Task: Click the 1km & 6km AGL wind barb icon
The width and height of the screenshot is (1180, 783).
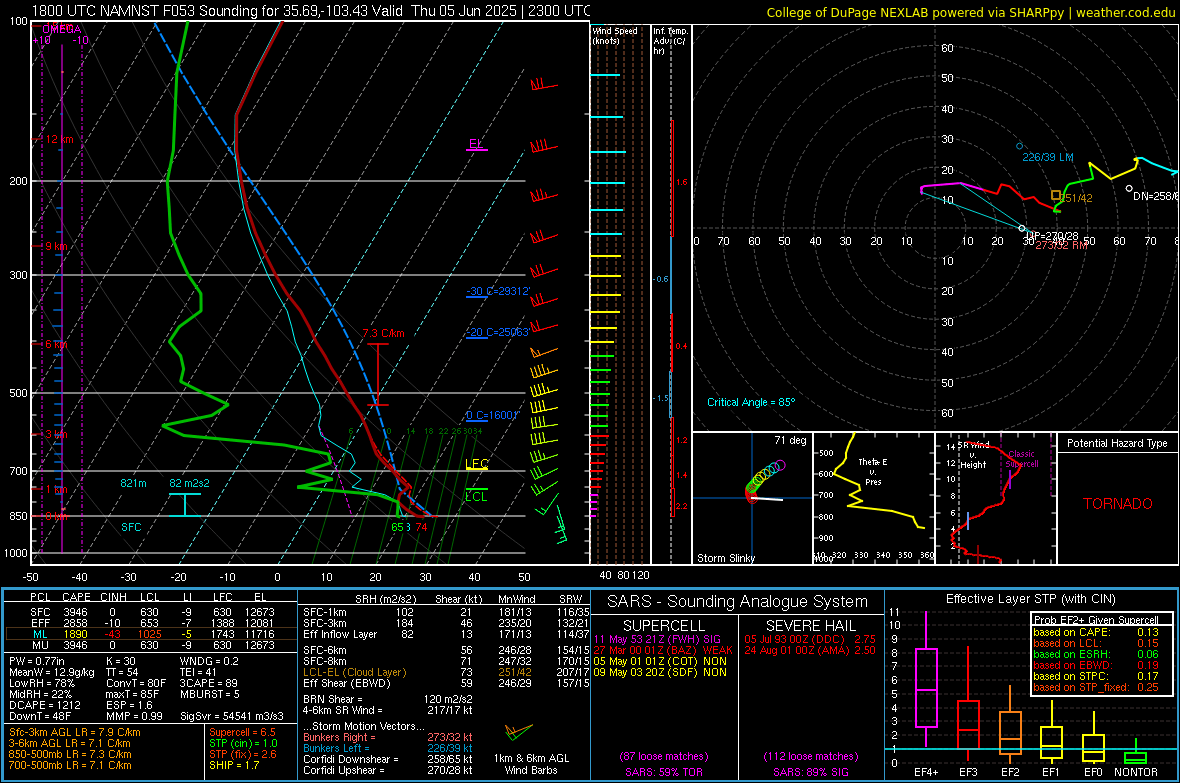Action: [x=519, y=732]
